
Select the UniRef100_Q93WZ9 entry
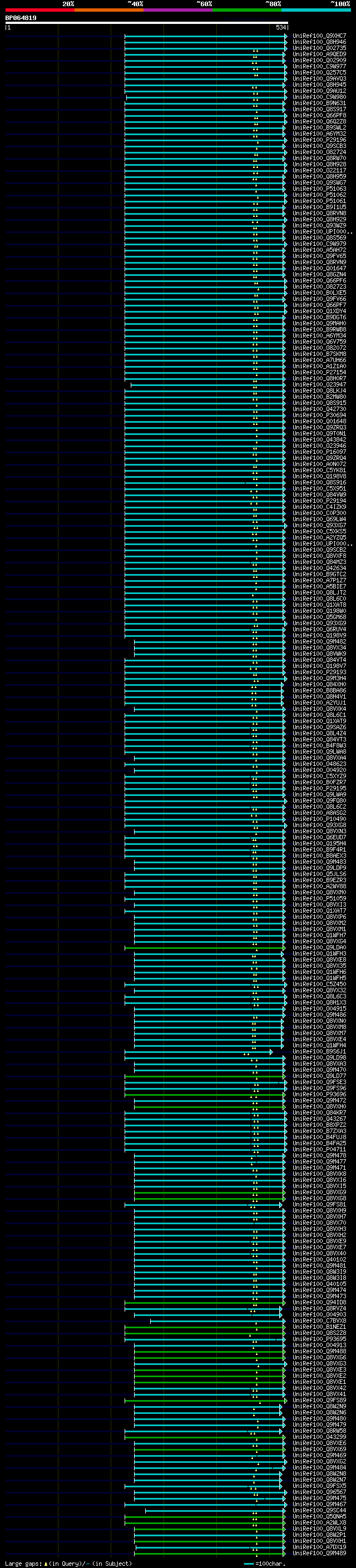pos(319,226)
